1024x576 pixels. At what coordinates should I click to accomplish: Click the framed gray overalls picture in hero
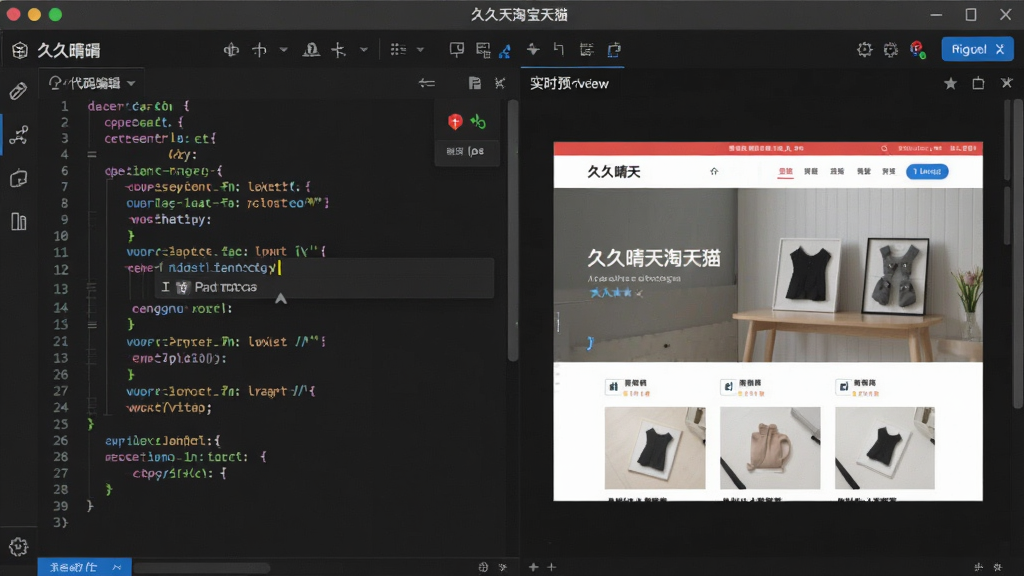(895, 276)
